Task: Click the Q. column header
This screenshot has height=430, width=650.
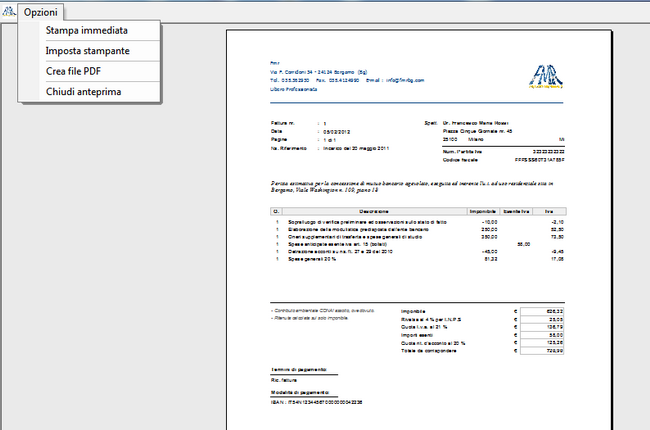Action: point(276,211)
